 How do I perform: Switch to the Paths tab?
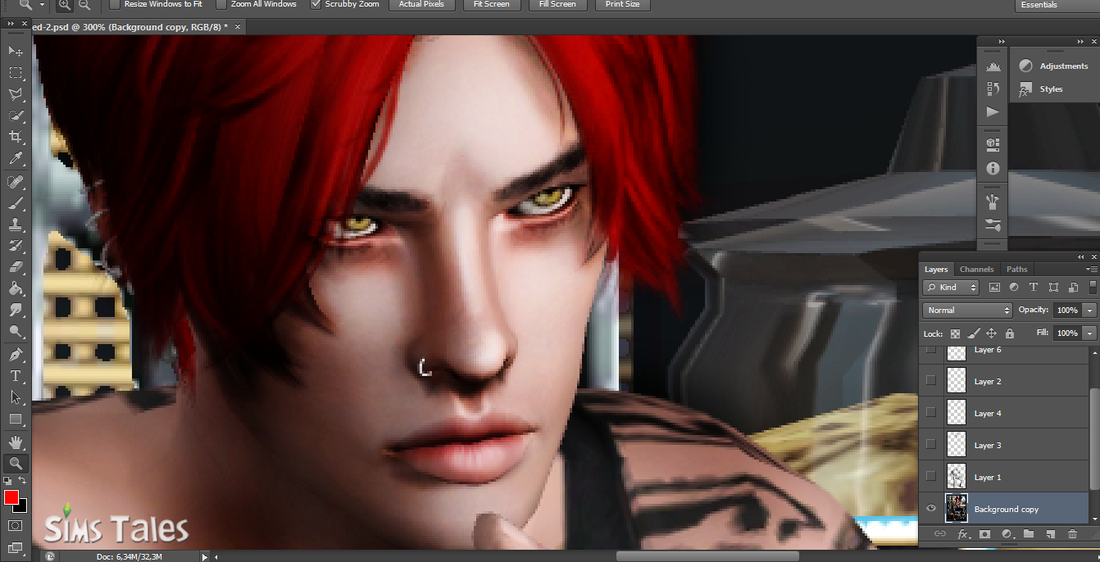pos(1017,269)
